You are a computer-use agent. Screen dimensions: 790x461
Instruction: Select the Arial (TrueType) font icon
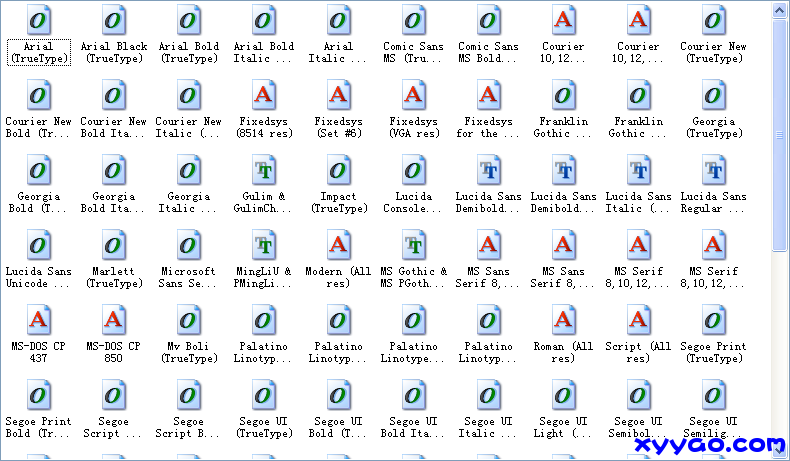coord(39,20)
